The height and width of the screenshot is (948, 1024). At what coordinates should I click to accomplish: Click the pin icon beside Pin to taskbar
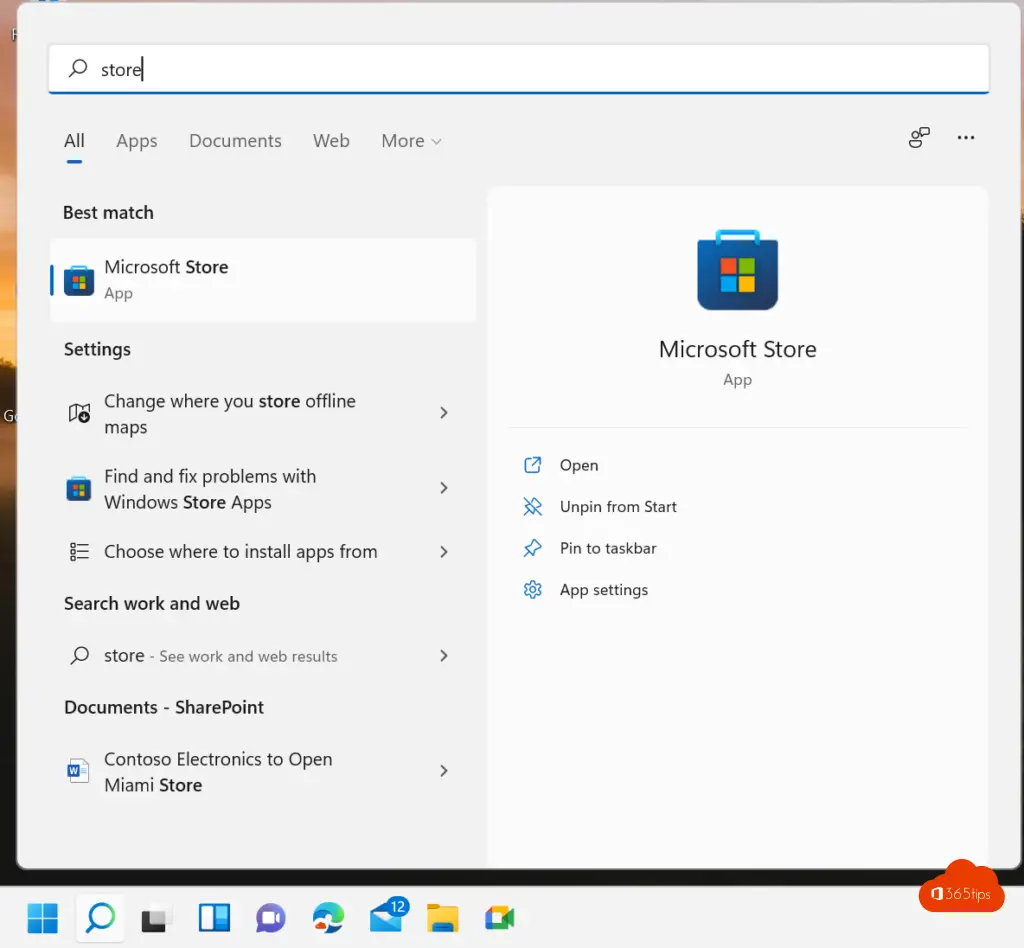(532, 548)
